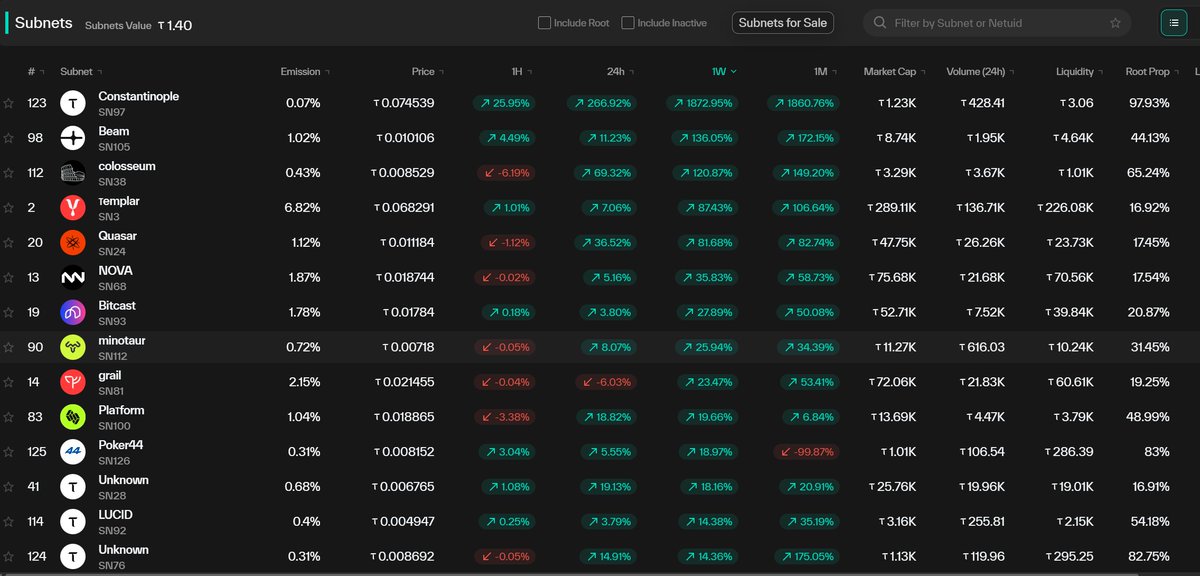Click the Templar subnet logo
The width and height of the screenshot is (1200, 576).
pos(73,208)
